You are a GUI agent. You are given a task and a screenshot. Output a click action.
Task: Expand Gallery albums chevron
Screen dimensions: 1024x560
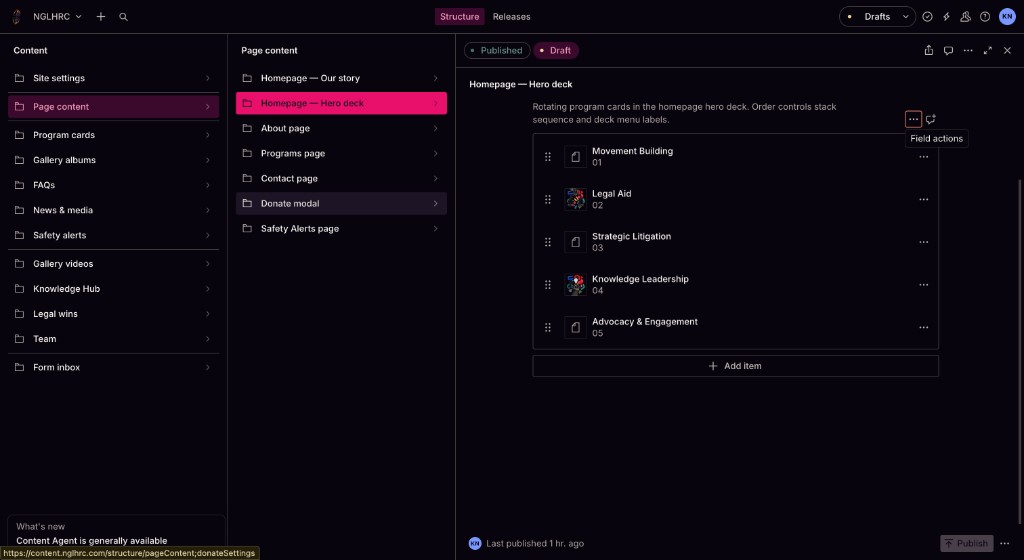click(208, 160)
